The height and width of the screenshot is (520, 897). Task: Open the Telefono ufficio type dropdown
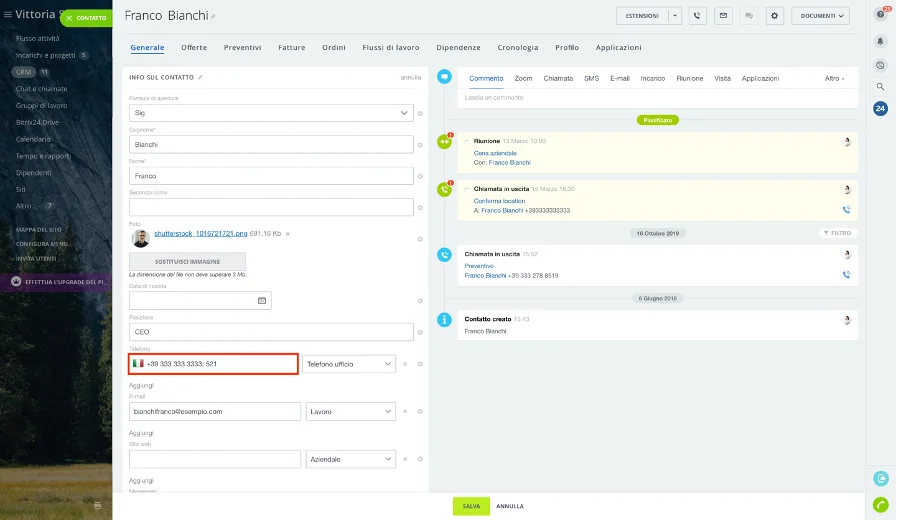click(x=349, y=364)
